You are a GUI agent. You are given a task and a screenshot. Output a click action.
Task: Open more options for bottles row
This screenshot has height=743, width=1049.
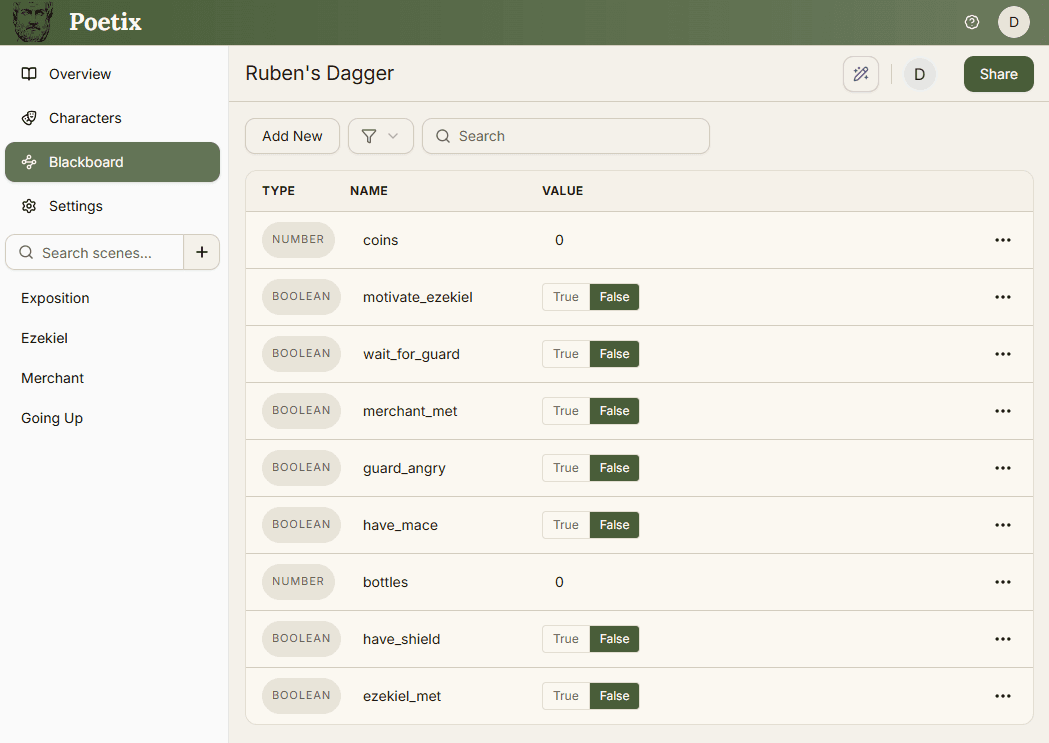[x=1002, y=582]
